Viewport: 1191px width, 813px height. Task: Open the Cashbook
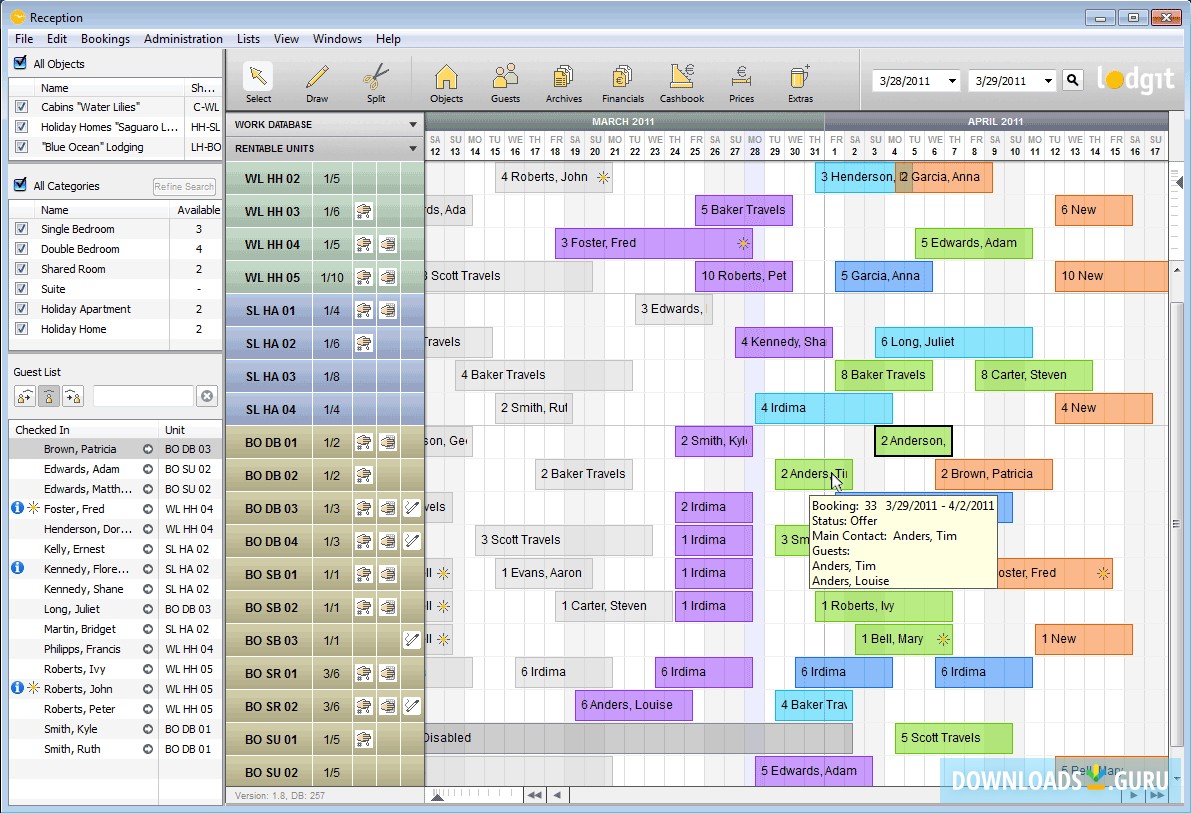pyautogui.click(x=681, y=80)
